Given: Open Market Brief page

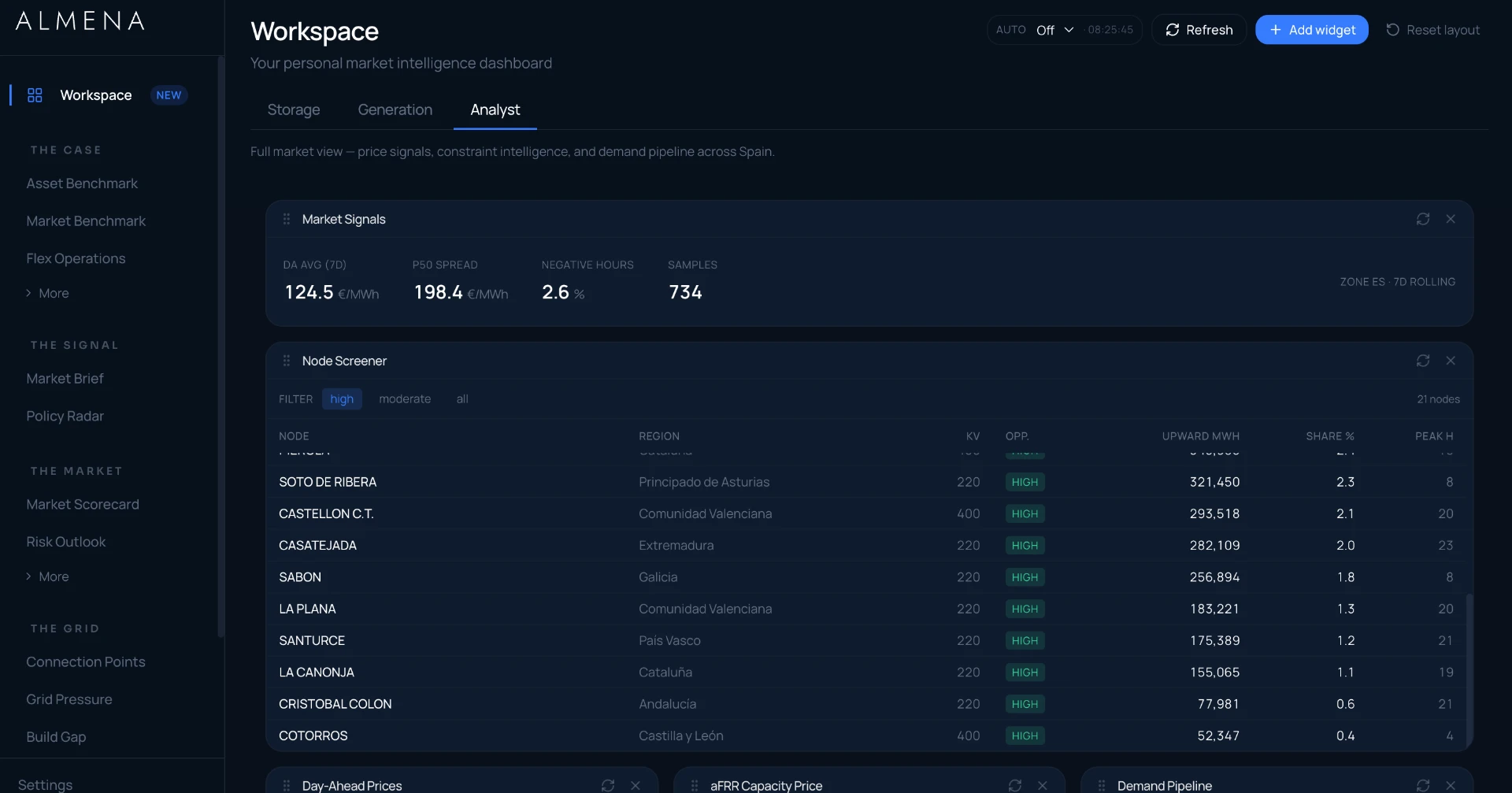Looking at the screenshot, I should pos(65,379).
